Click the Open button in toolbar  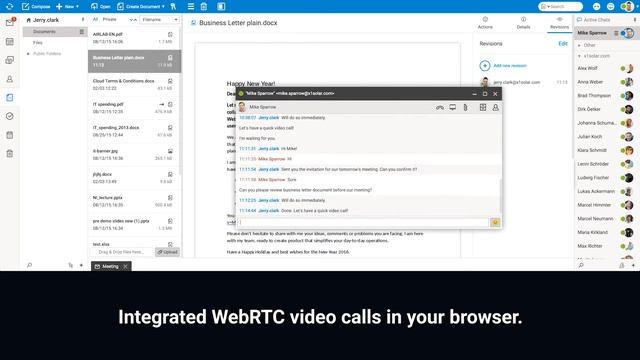pyautogui.click(x=100, y=7)
